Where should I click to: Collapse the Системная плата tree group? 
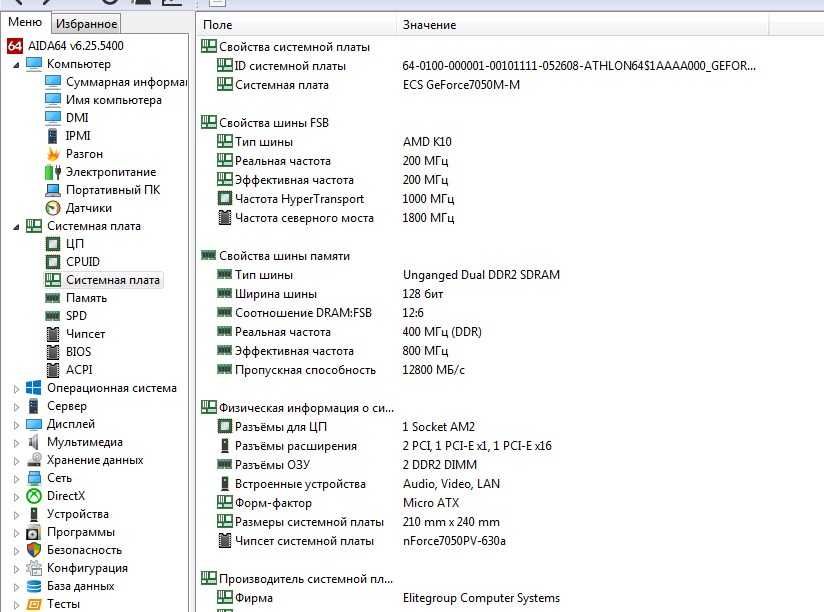(x=16, y=227)
